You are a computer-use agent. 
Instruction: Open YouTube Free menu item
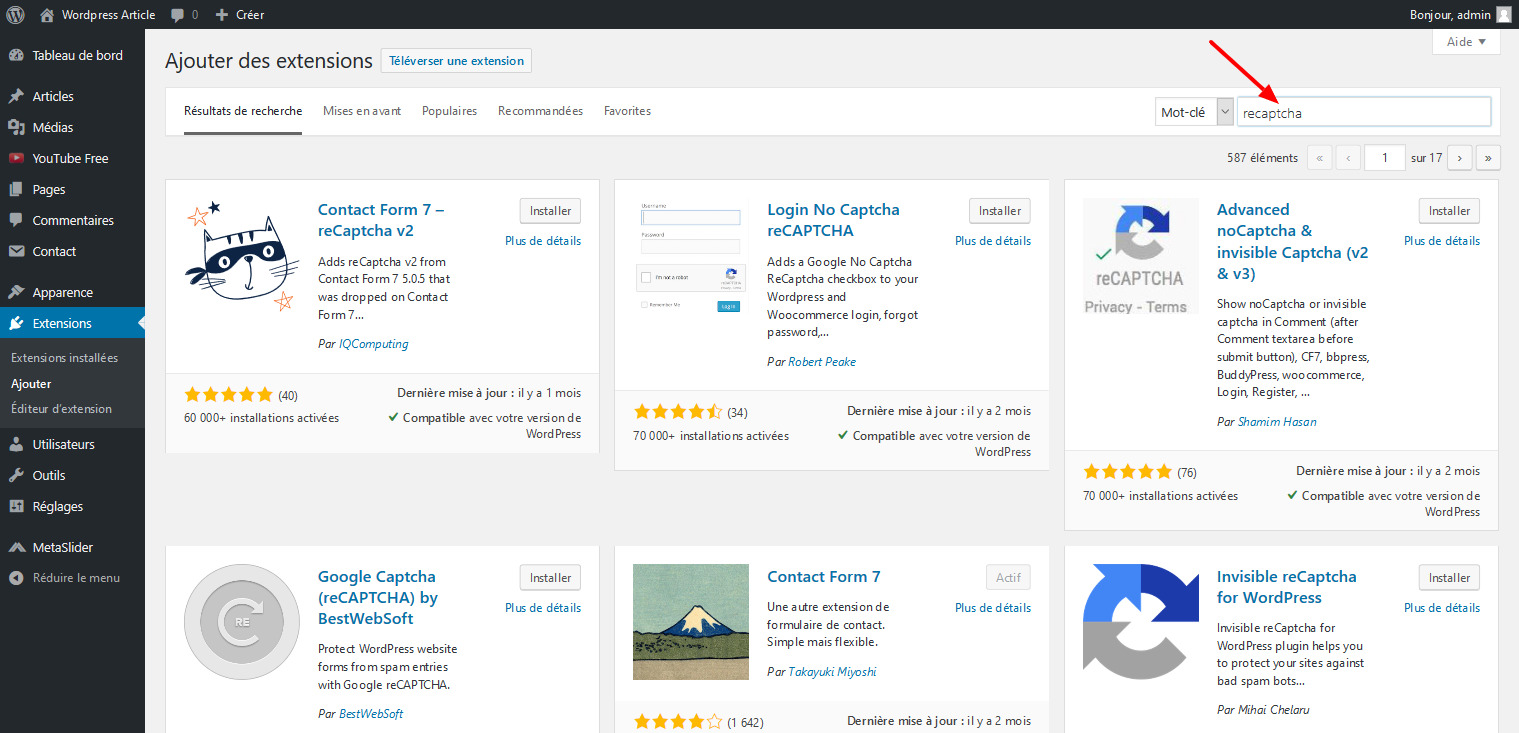[72, 158]
